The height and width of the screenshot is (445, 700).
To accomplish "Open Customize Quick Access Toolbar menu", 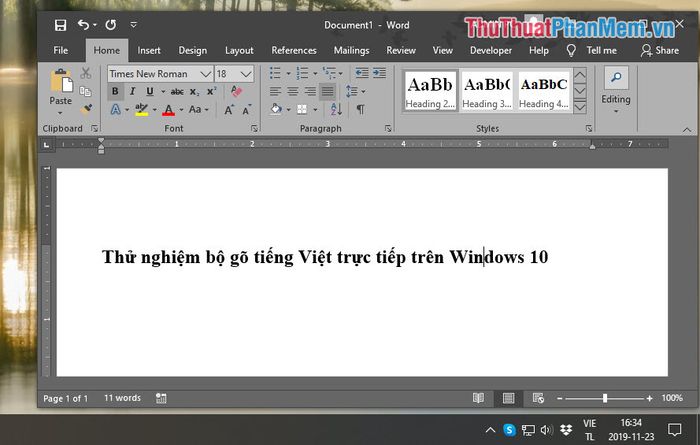I will [x=133, y=25].
